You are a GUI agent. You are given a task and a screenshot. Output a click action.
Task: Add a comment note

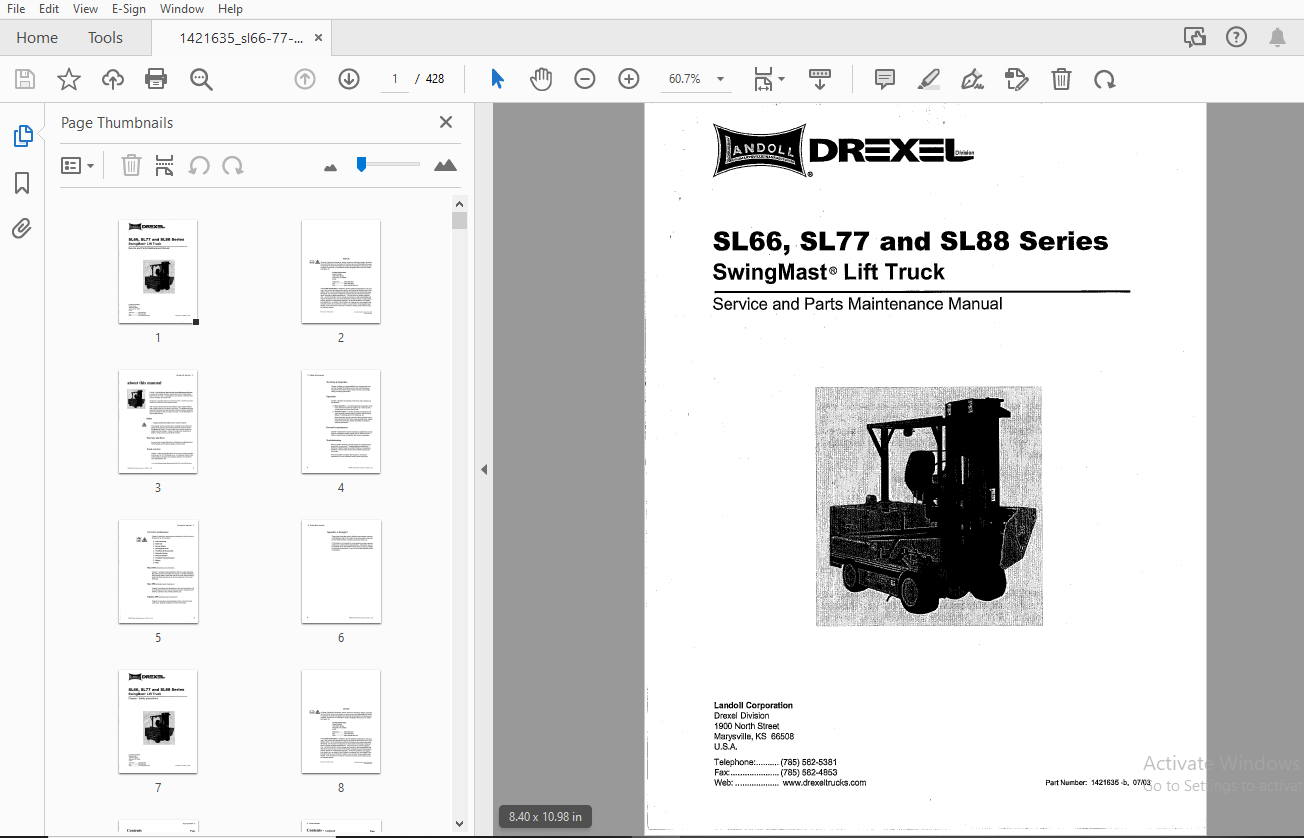tap(885, 79)
